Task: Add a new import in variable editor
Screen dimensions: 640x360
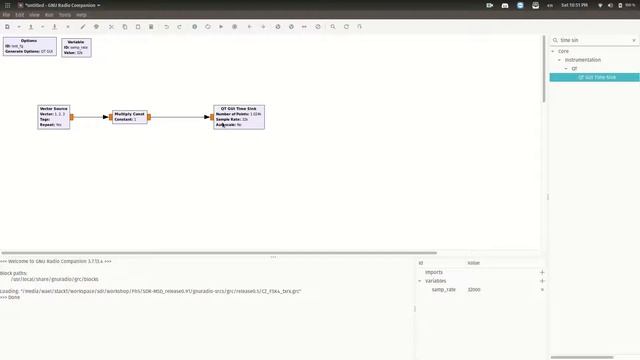Action: click(x=542, y=272)
